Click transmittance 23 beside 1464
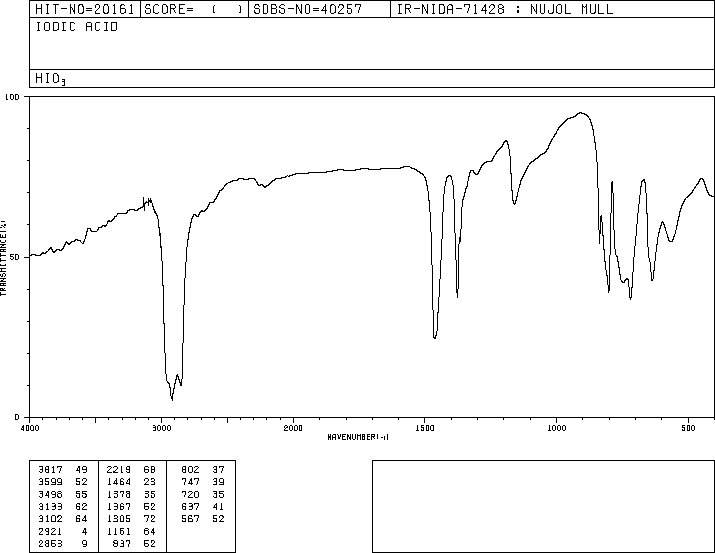Viewport: 715px width, 553px height. click(x=150, y=482)
